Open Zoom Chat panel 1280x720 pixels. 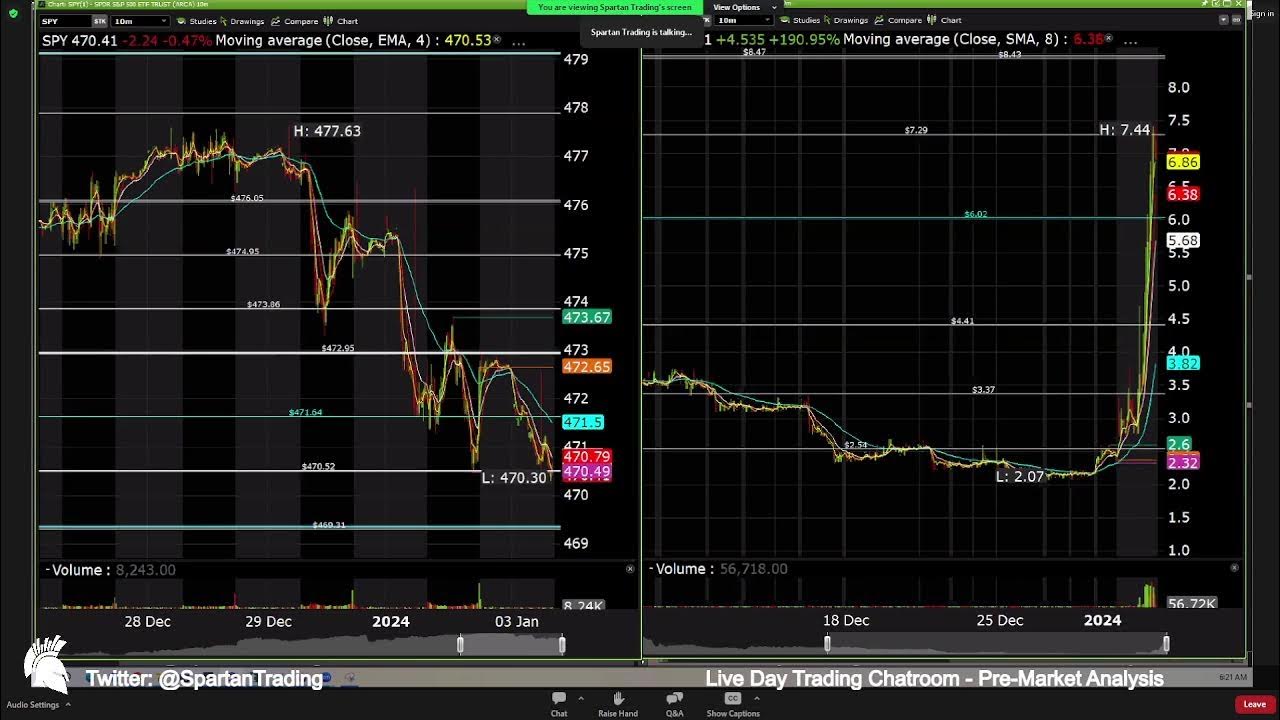point(559,704)
